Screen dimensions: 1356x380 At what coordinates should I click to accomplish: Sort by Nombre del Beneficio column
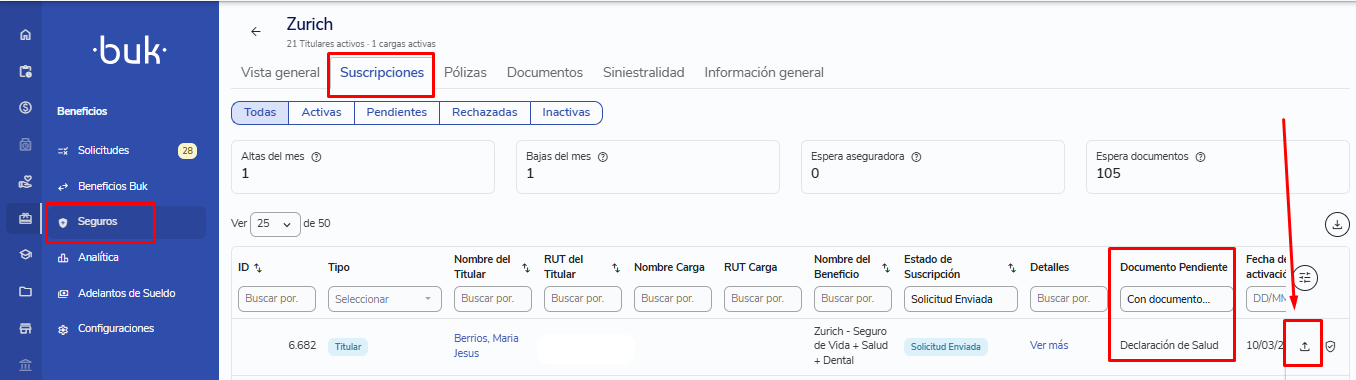point(887,267)
